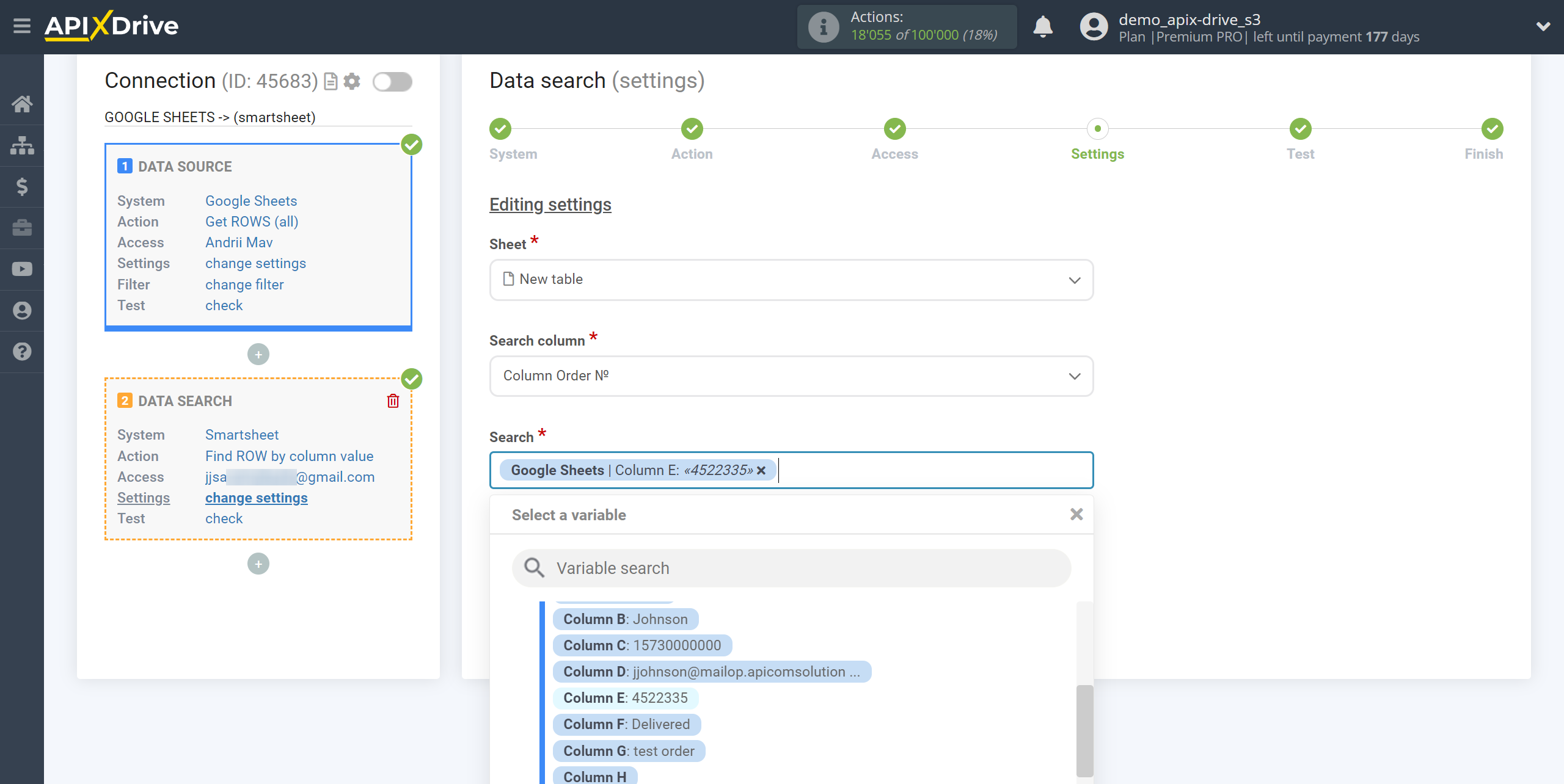
Task: Focus the Variable search box
Action: pyautogui.click(x=791, y=568)
